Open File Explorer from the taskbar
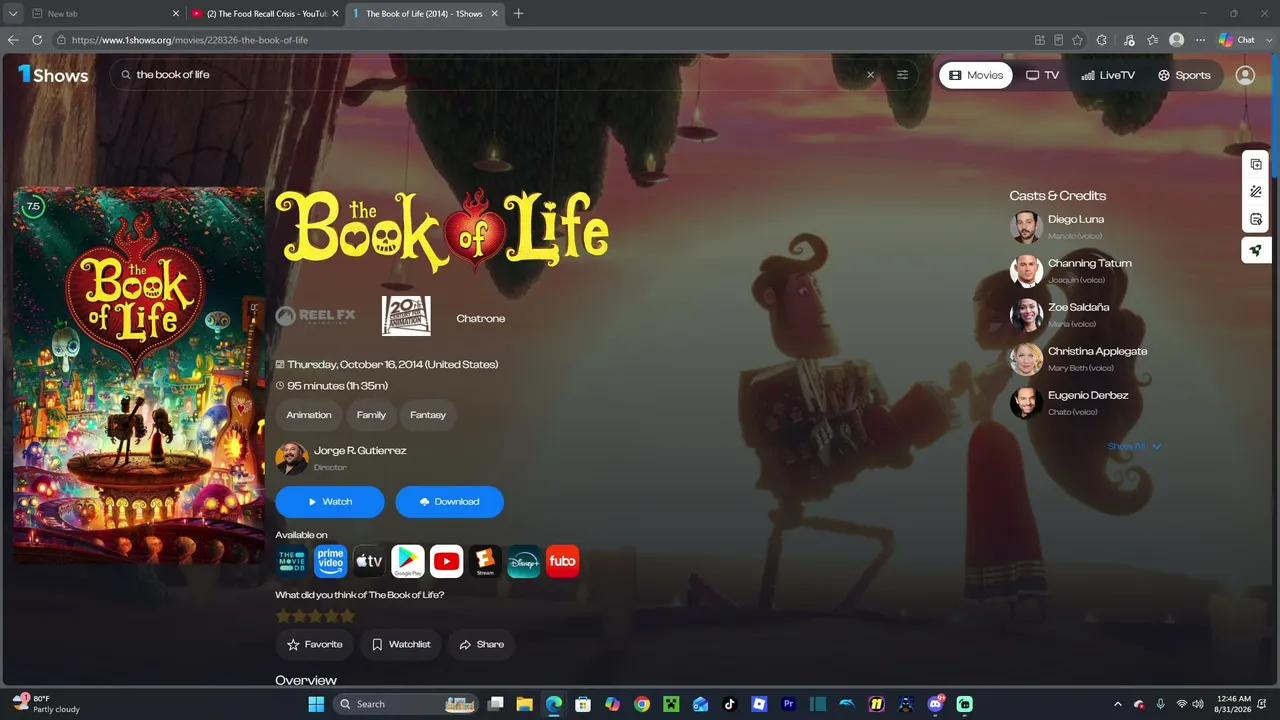Image resolution: width=1280 pixels, height=720 pixels. 524,704
